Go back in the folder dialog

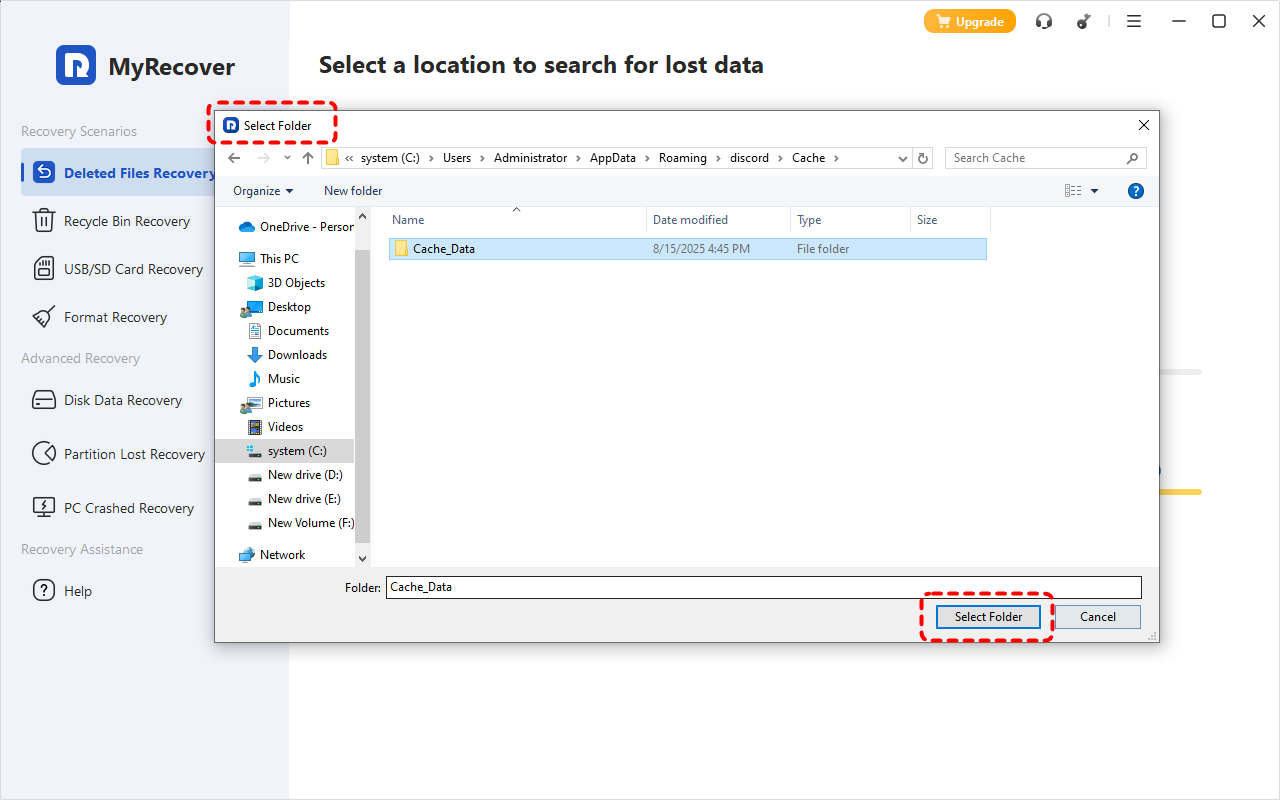point(234,158)
